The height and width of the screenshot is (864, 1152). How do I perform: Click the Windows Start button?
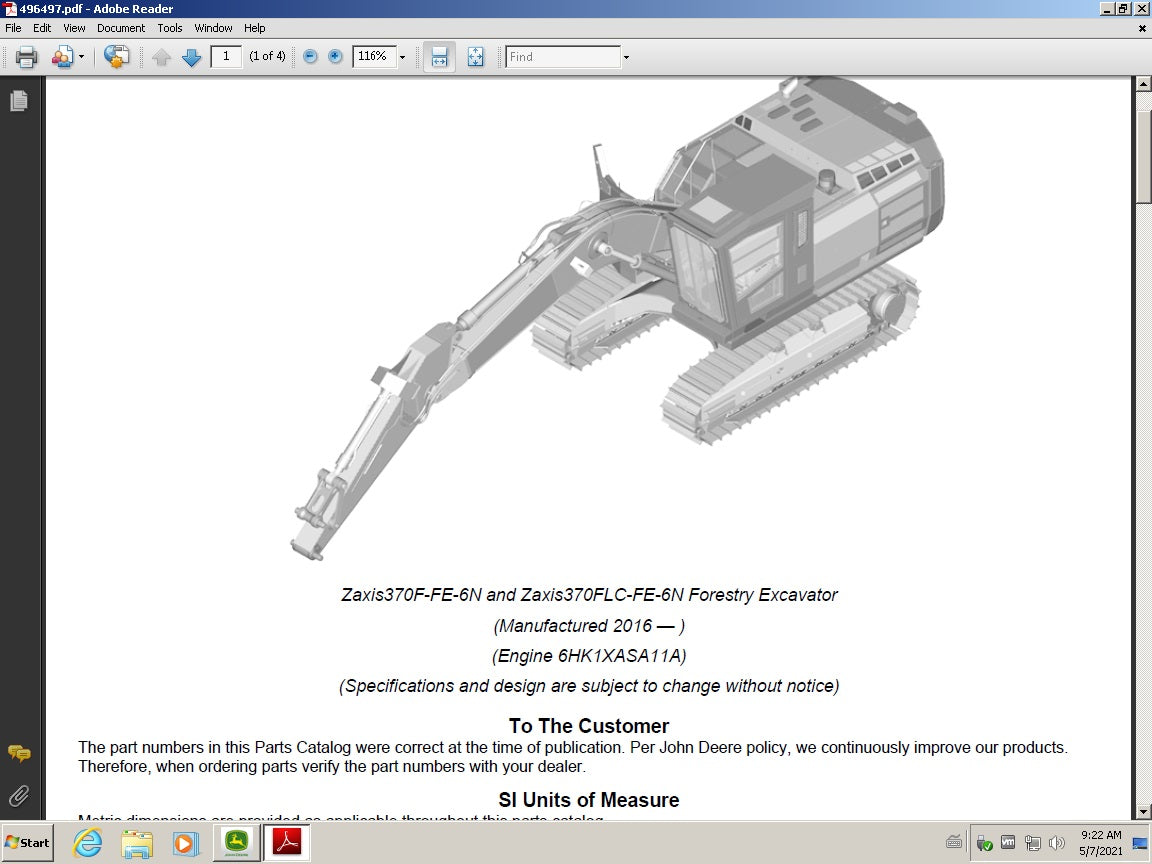coord(28,843)
